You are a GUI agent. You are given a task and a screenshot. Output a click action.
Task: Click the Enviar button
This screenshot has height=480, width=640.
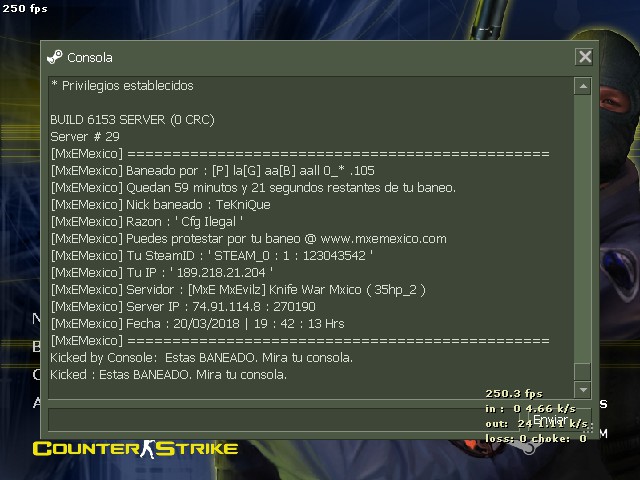(558, 420)
